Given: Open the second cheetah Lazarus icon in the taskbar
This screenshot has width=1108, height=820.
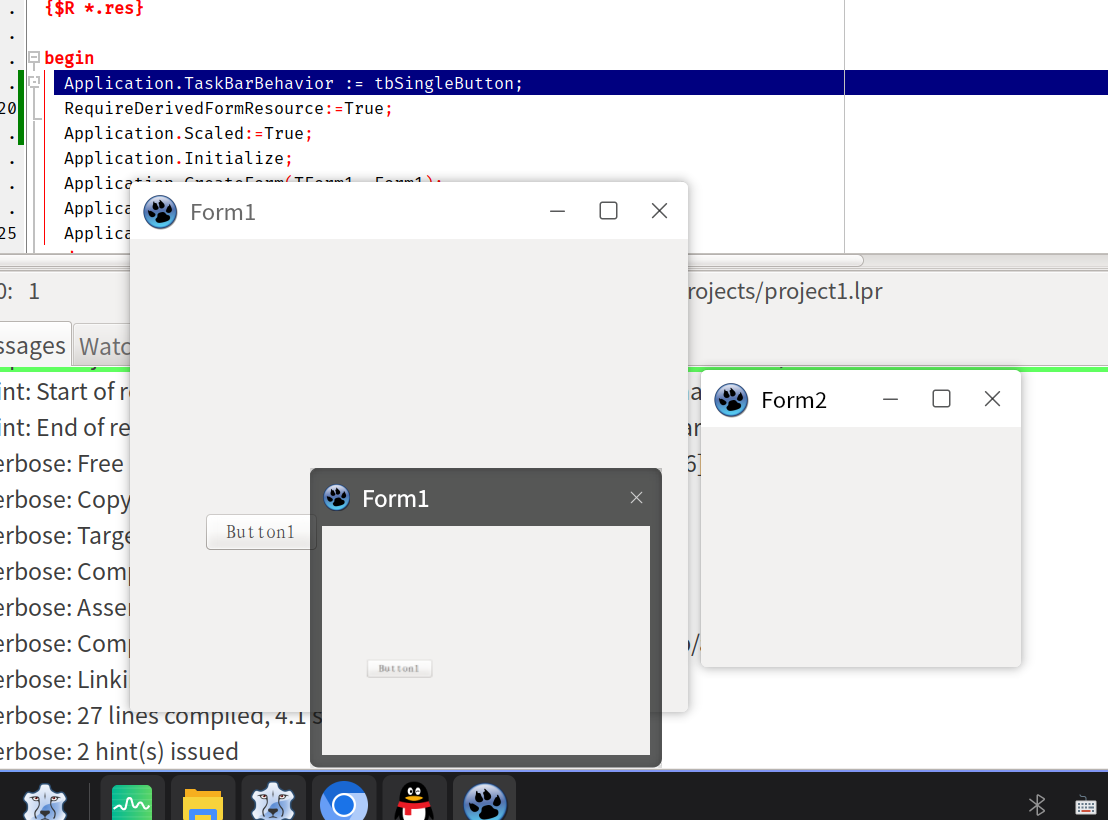Looking at the screenshot, I should coord(273,803).
